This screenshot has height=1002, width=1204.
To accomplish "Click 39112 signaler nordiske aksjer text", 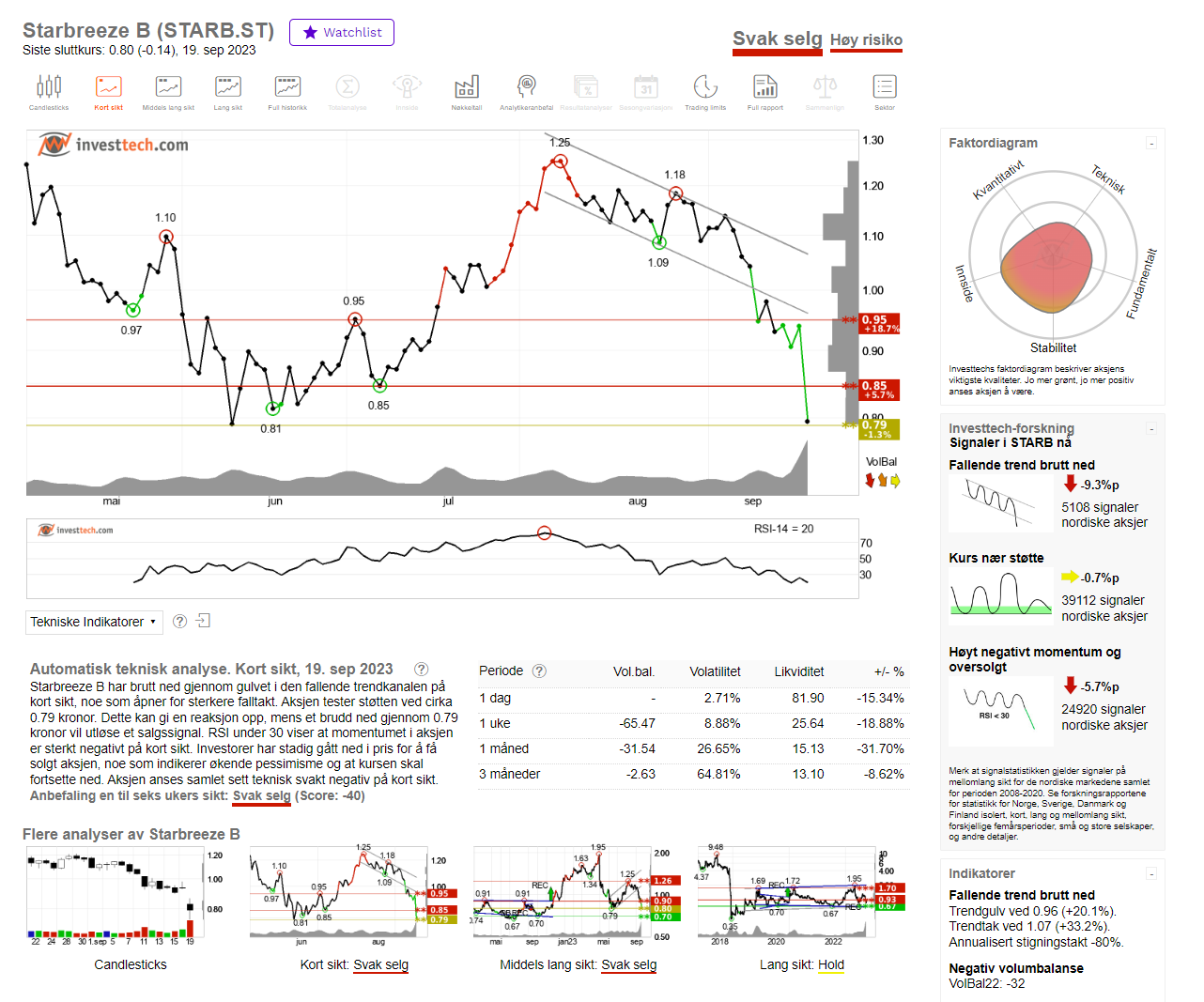I will [x=1104, y=608].
